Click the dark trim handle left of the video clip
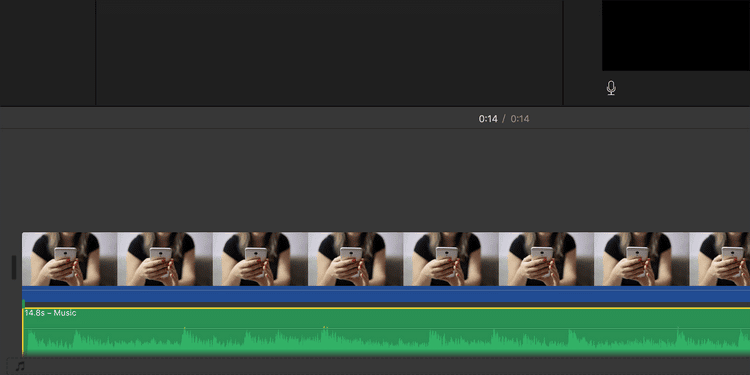 click(x=14, y=267)
